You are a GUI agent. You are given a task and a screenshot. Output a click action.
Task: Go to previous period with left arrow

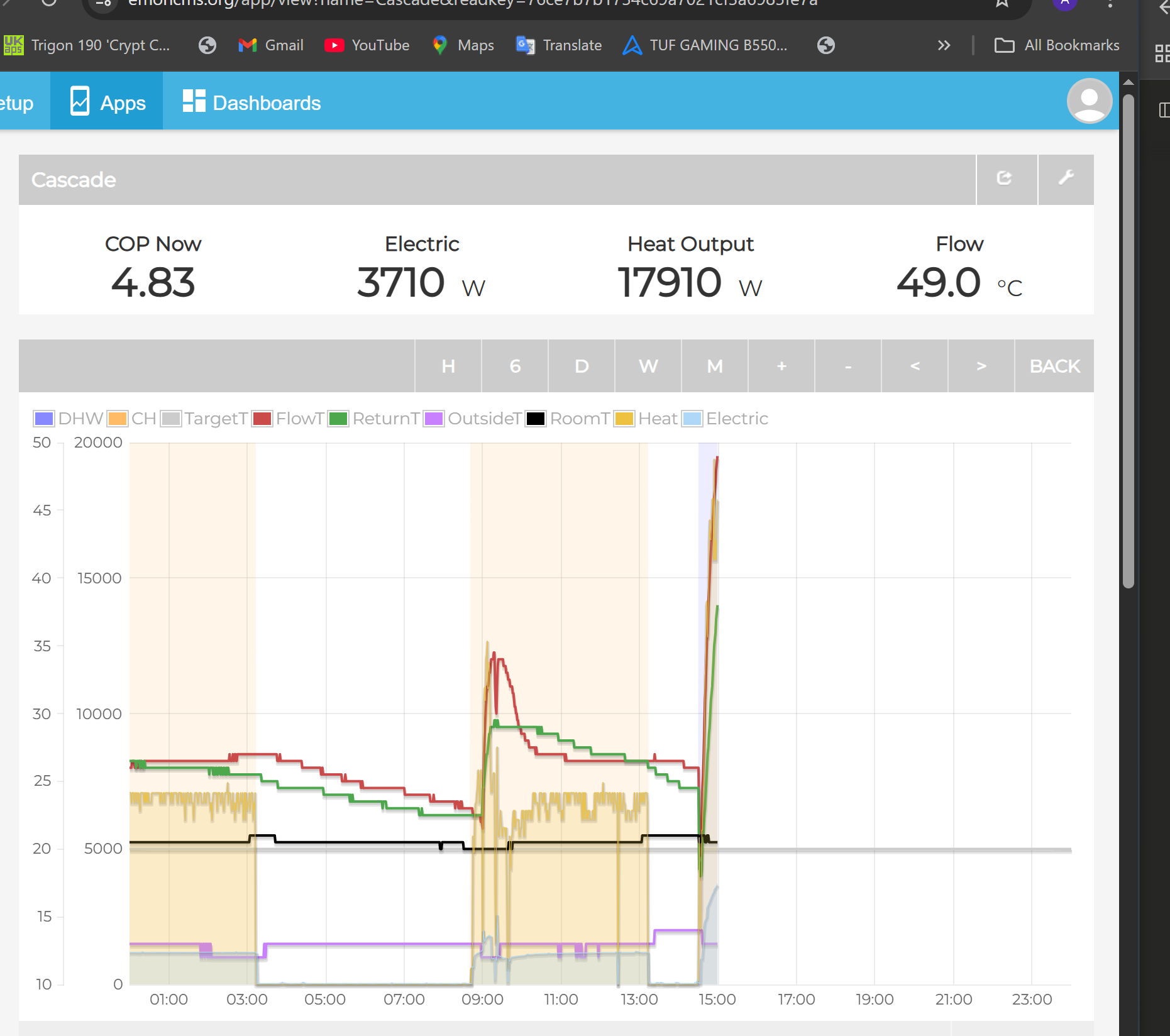915,366
